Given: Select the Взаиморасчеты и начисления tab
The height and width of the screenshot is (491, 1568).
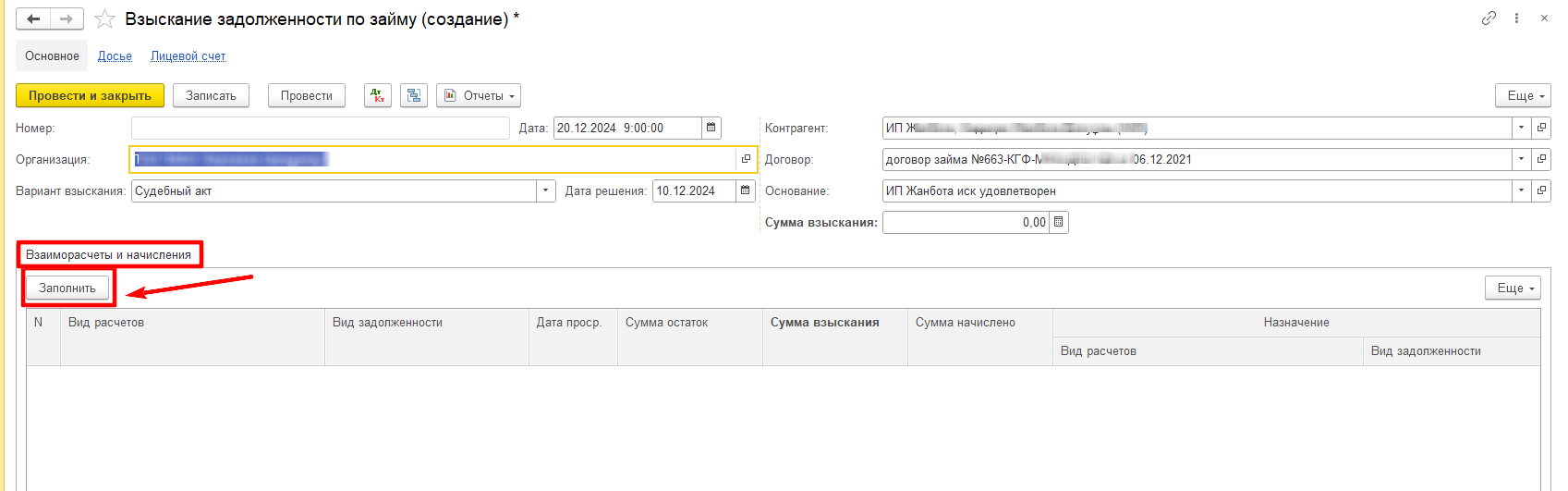Looking at the screenshot, I should [109, 254].
